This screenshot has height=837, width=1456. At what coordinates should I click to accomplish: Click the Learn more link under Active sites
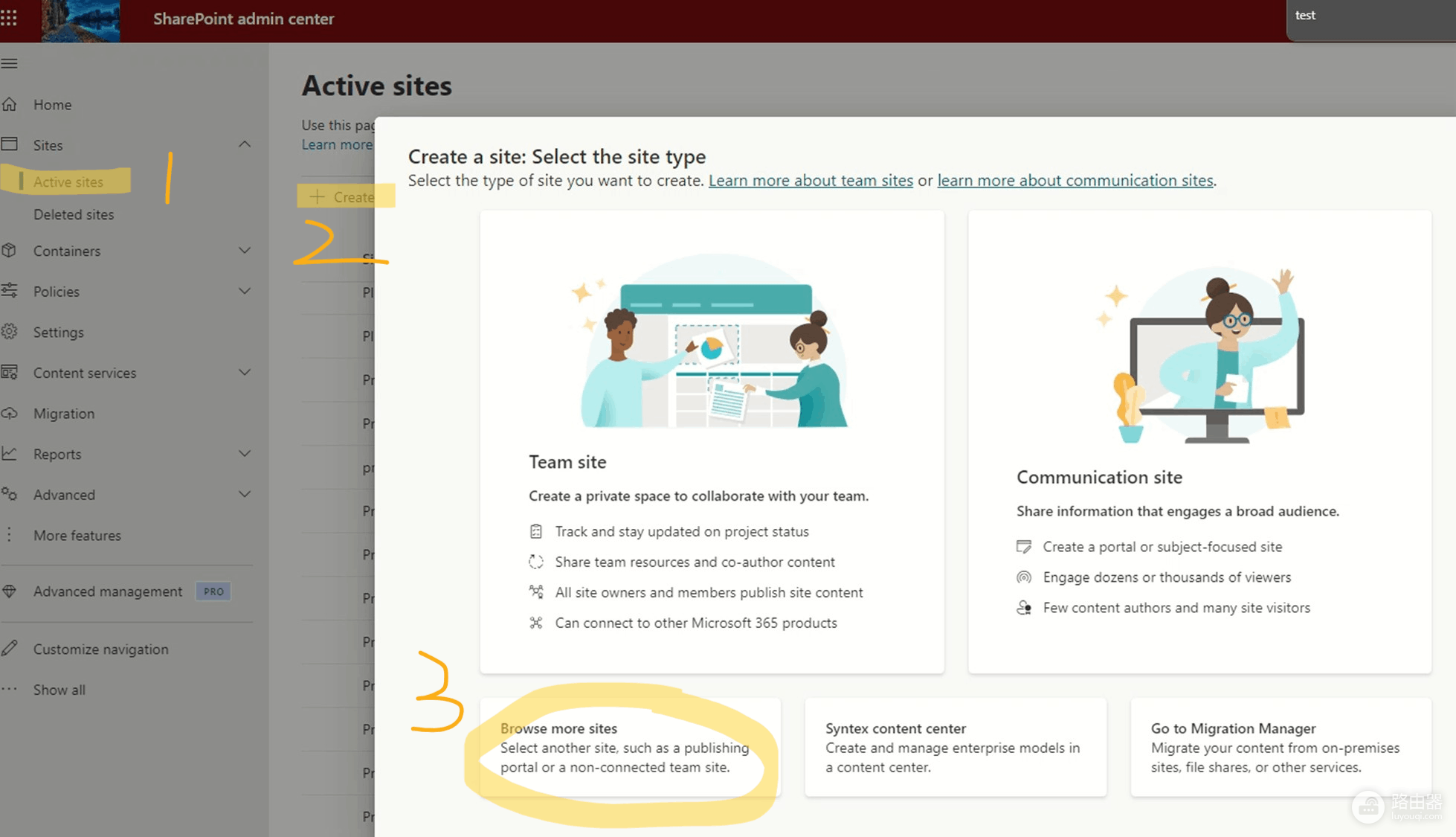click(337, 144)
